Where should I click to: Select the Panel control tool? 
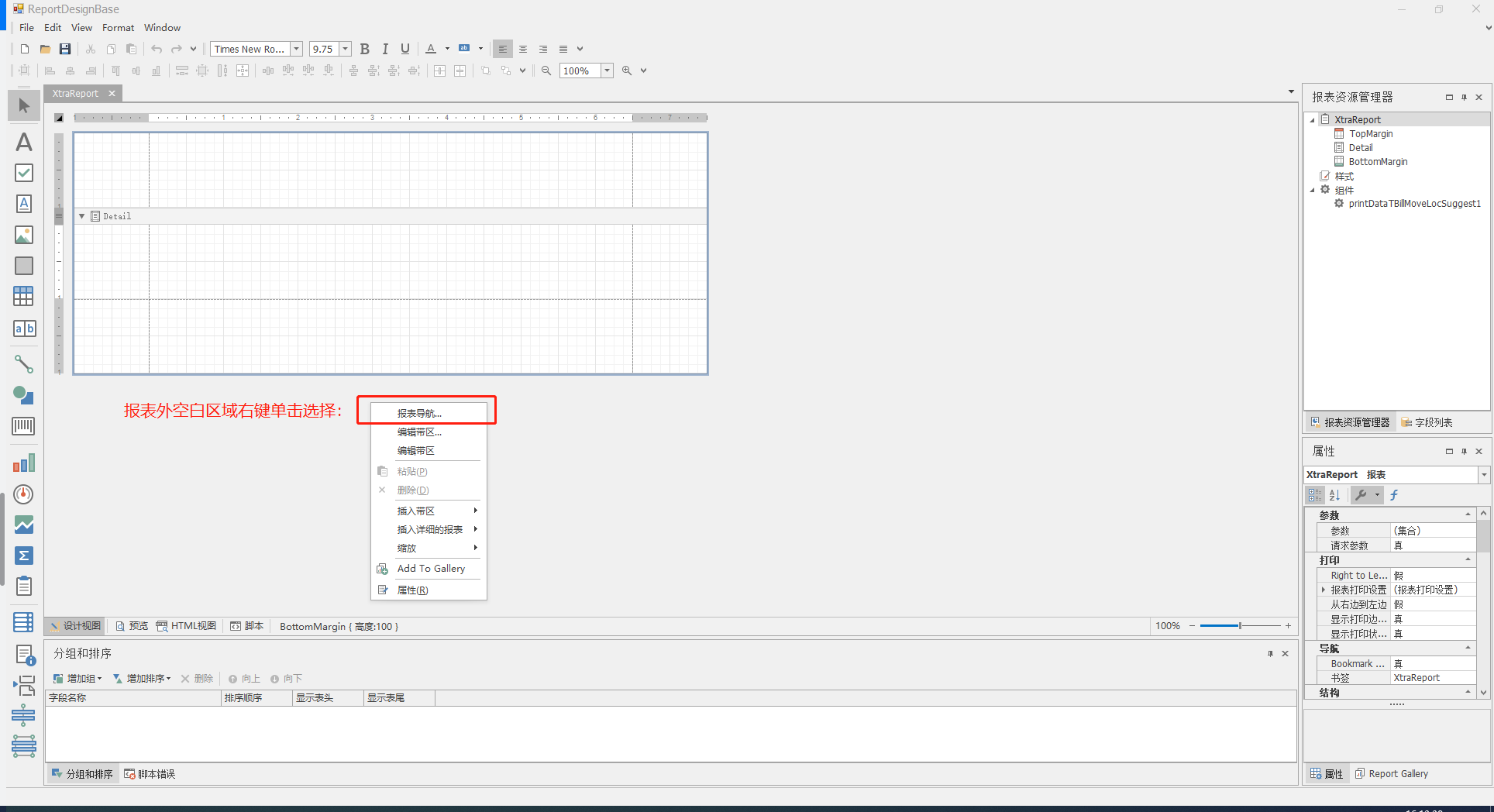pyautogui.click(x=24, y=266)
